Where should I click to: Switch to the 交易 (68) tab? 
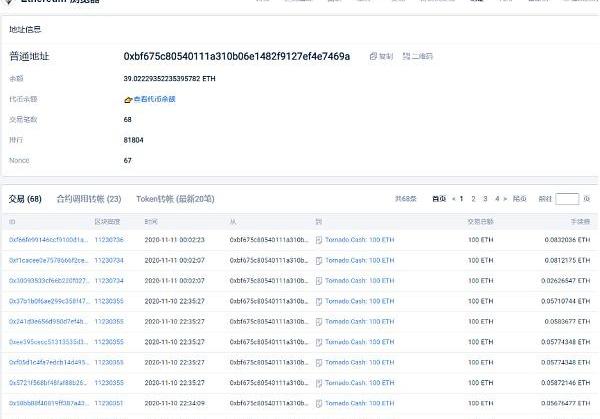tap(26, 199)
